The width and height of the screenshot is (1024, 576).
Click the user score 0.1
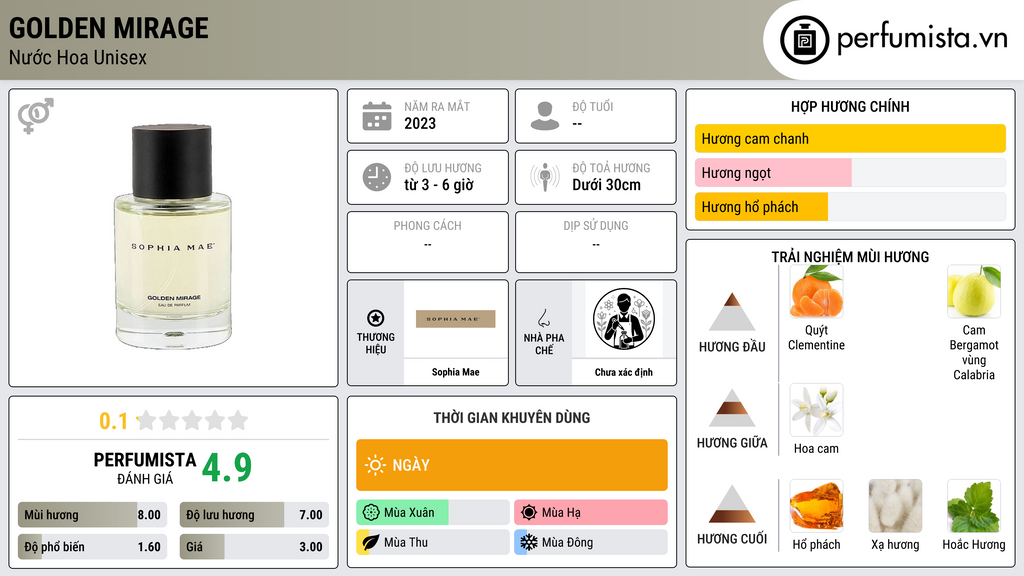(114, 421)
